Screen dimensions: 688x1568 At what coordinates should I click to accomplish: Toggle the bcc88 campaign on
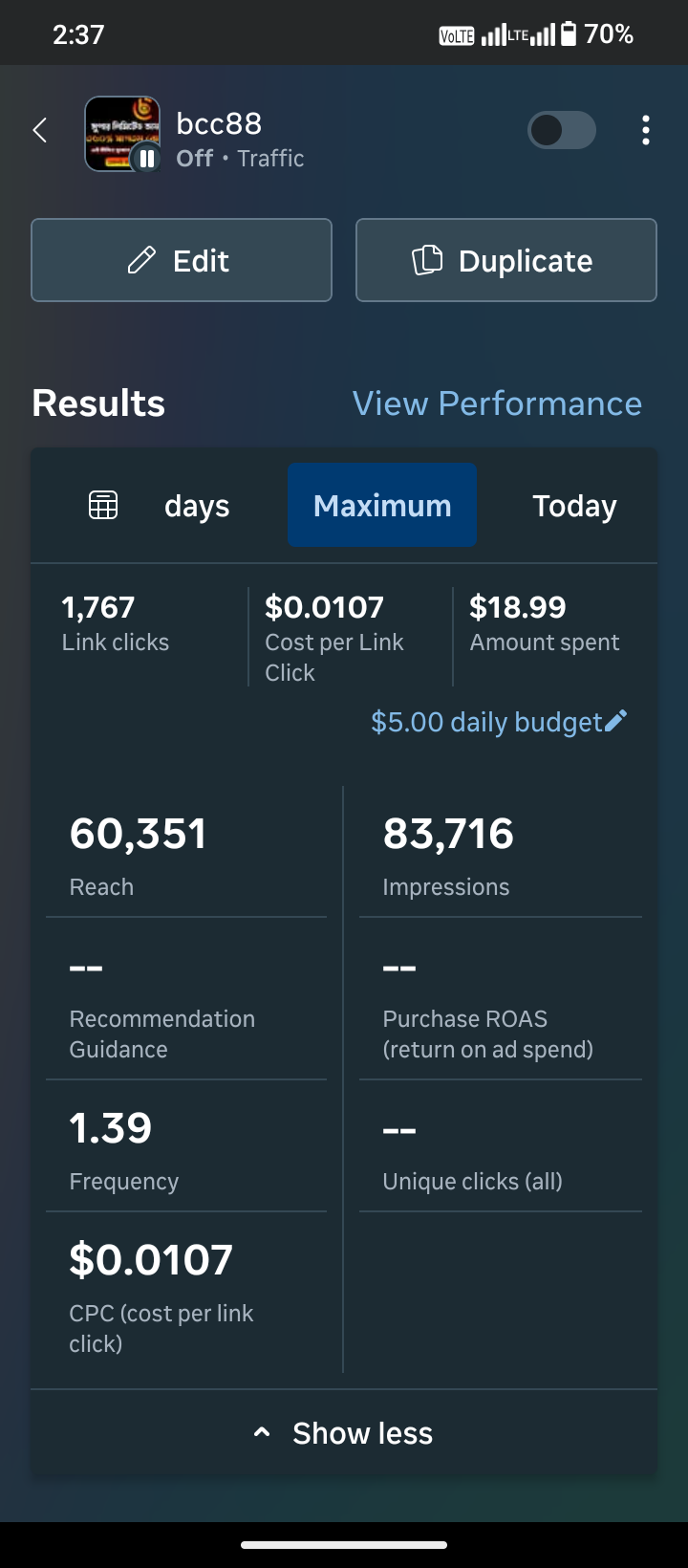[562, 130]
